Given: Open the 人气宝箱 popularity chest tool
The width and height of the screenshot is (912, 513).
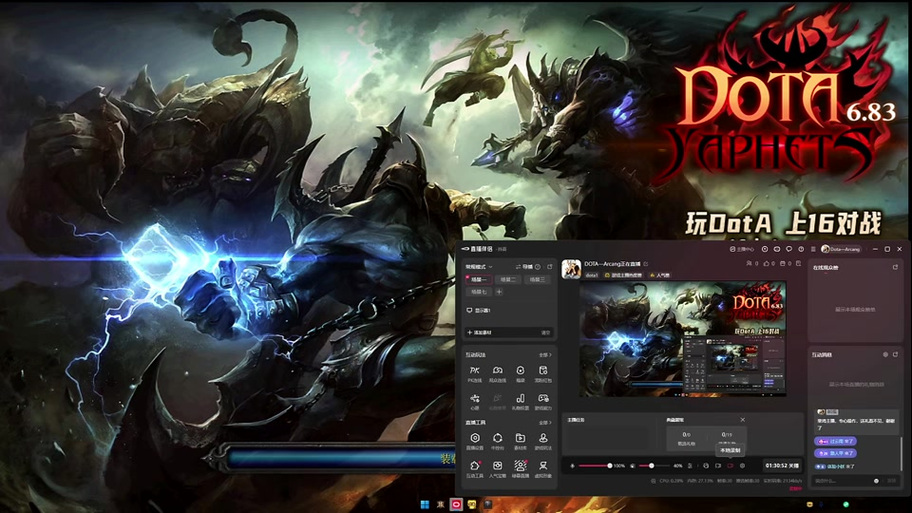Looking at the screenshot, I should [x=497, y=469].
